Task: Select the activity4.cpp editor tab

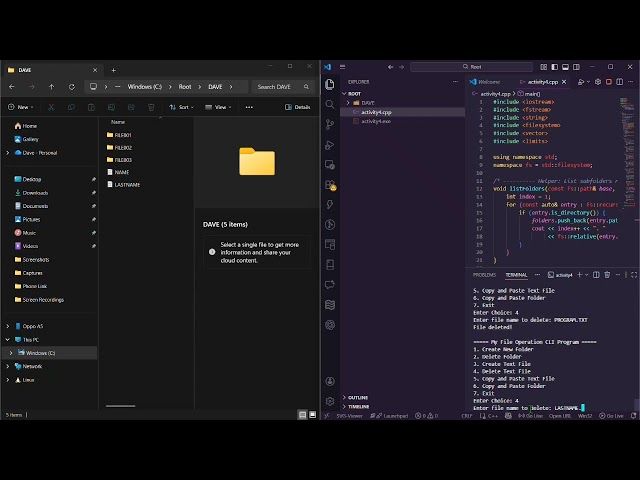Action: [542, 82]
